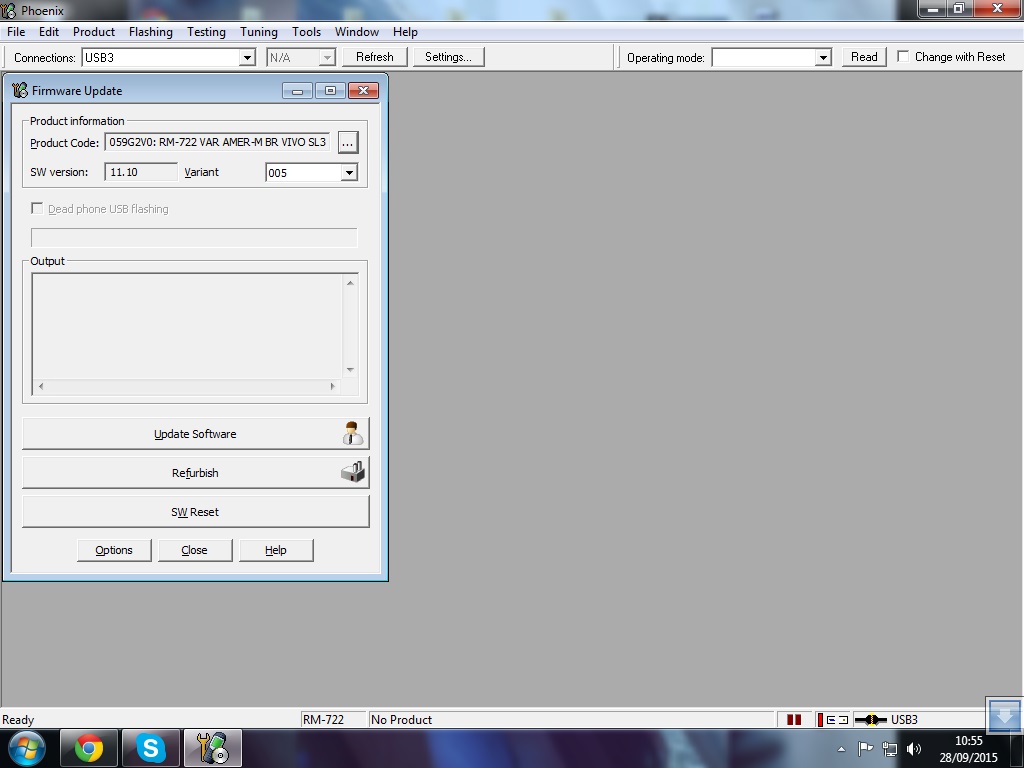This screenshot has height=768, width=1024.
Task: Click the Update Software button
Action: pyautogui.click(x=195, y=434)
